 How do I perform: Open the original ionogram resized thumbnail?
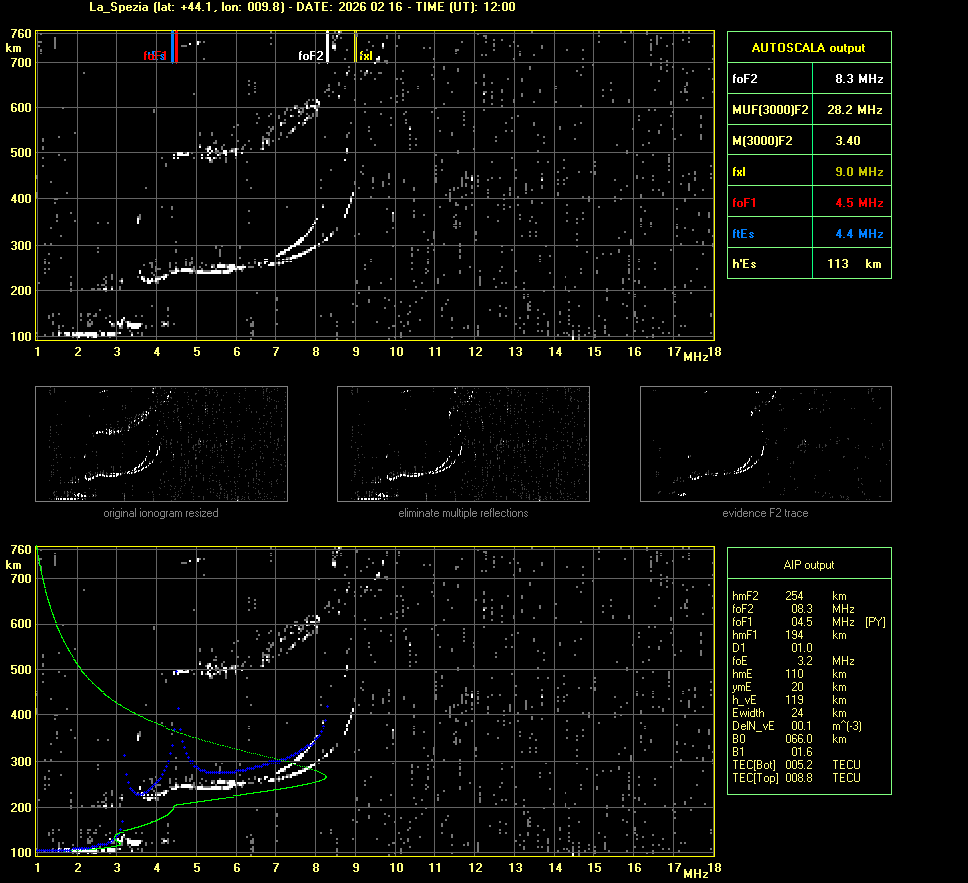tap(161, 443)
